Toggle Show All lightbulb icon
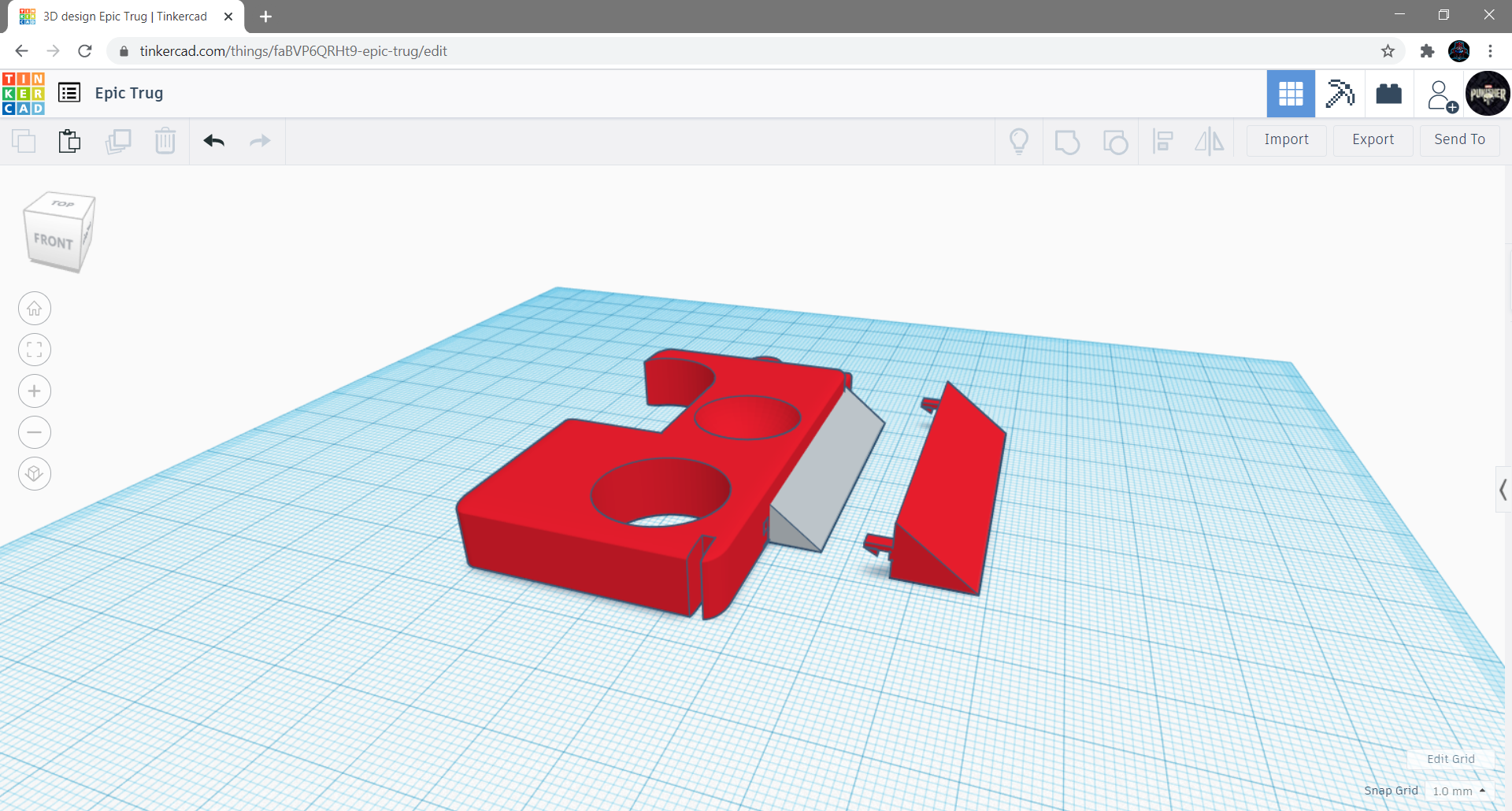This screenshot has height=811, width=1512. (1019, 141)
